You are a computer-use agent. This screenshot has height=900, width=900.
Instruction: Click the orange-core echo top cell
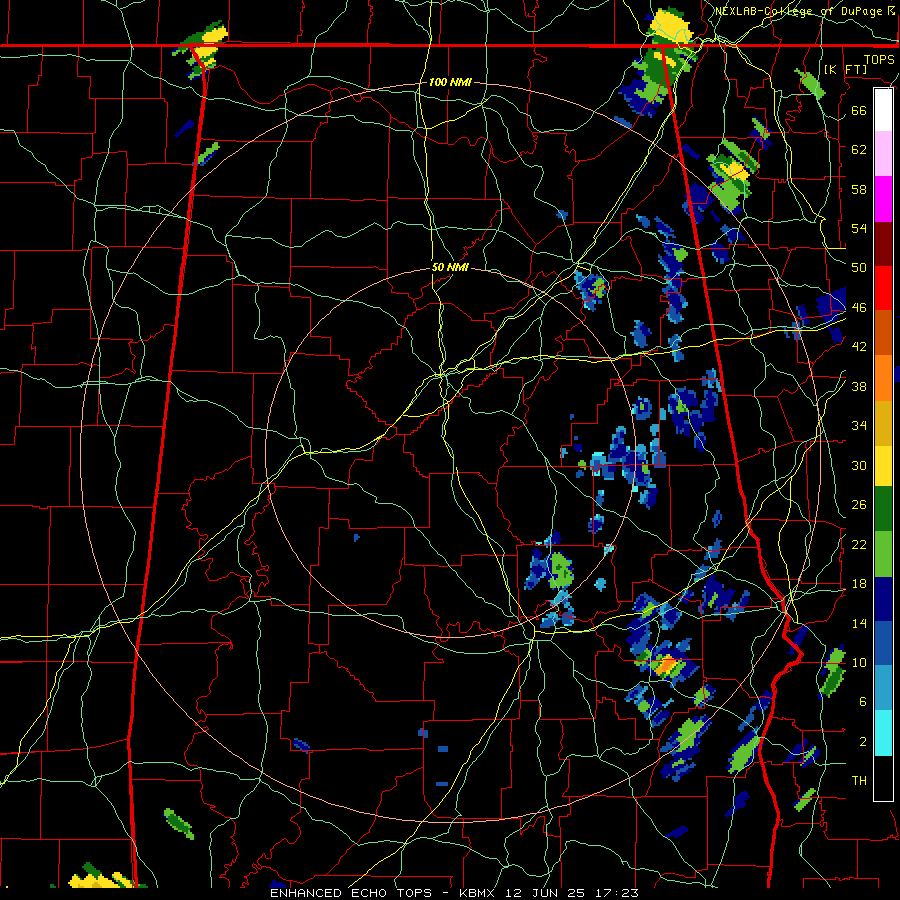(666, 665)
